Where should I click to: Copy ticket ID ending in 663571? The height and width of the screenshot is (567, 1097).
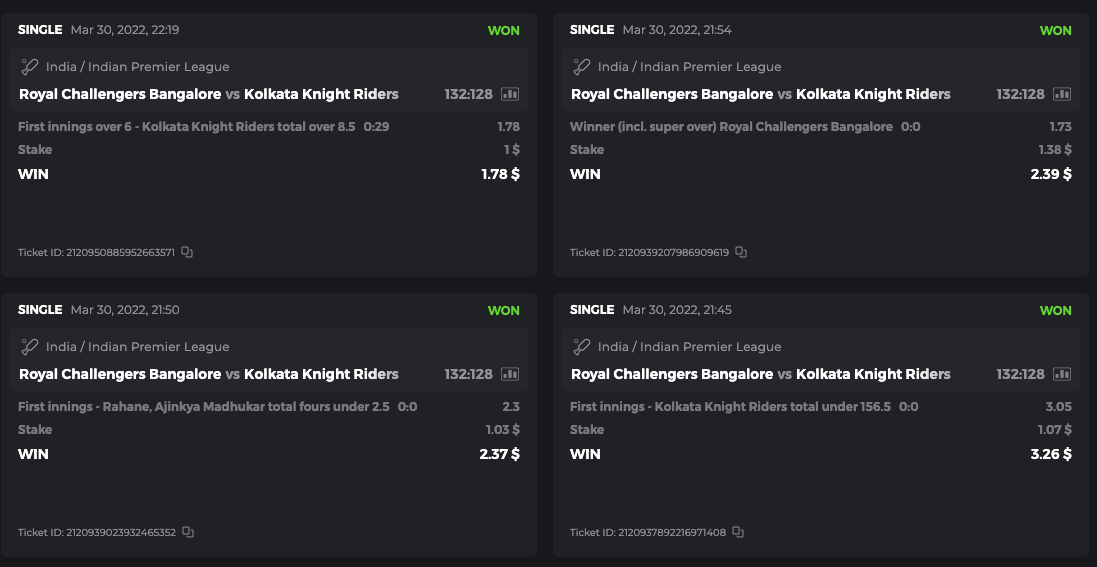[x=187, y=252]
